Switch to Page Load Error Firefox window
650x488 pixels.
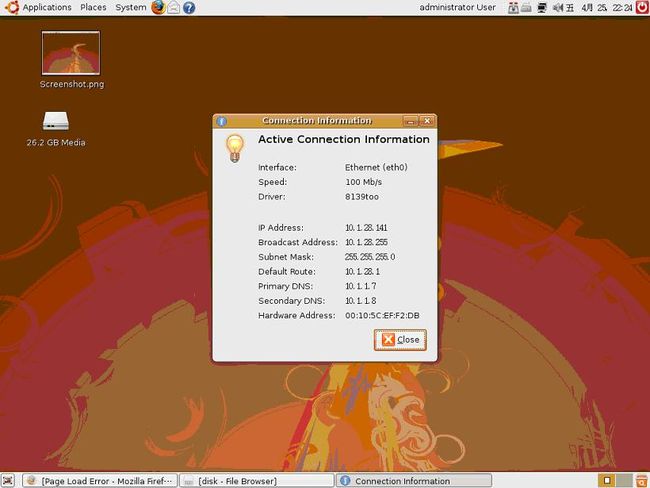pyautogui.click(x=99, y=481)
